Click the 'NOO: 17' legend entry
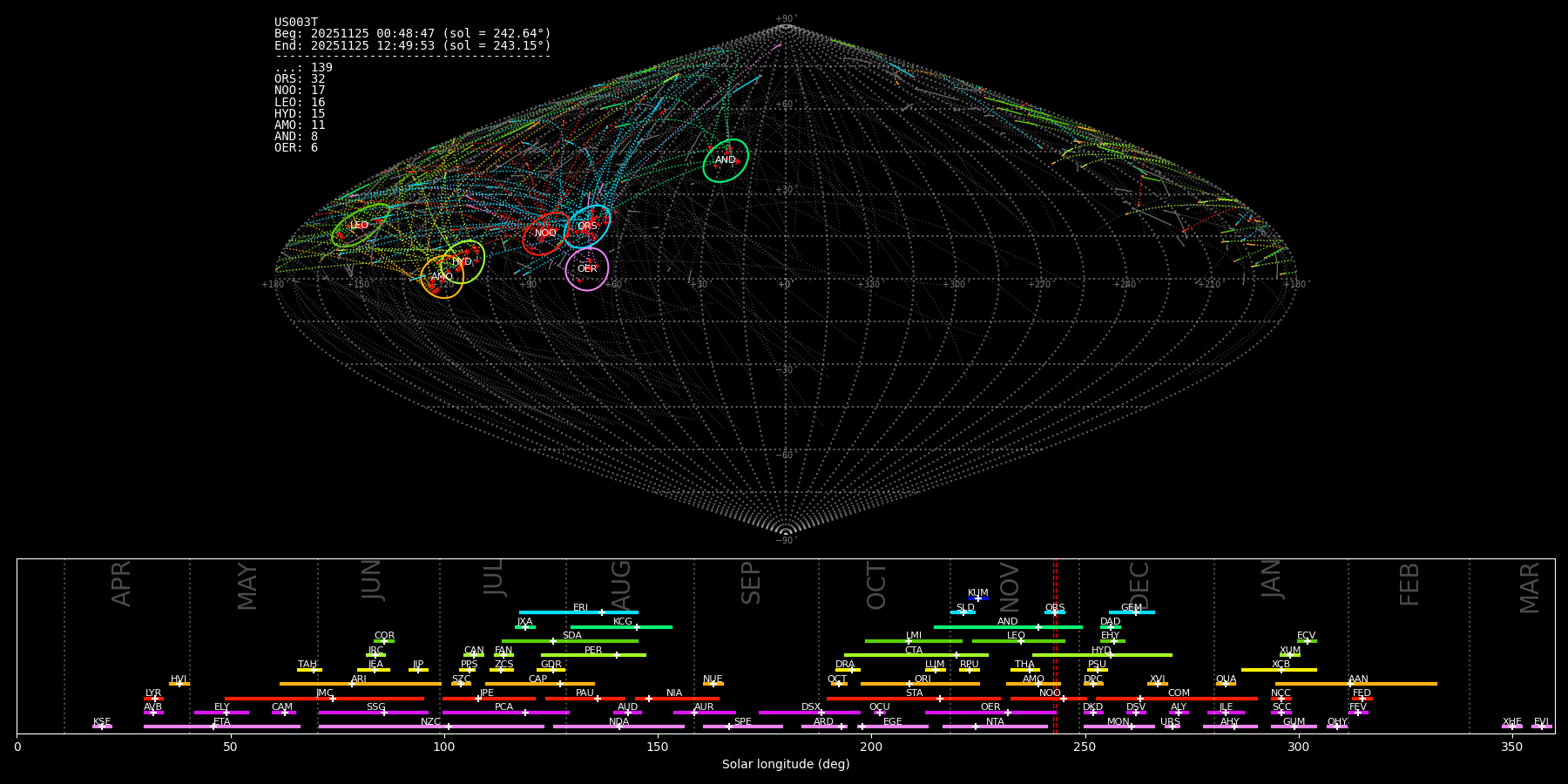The height and width of the screenshot is (784, 1568). tap(300, 91)
